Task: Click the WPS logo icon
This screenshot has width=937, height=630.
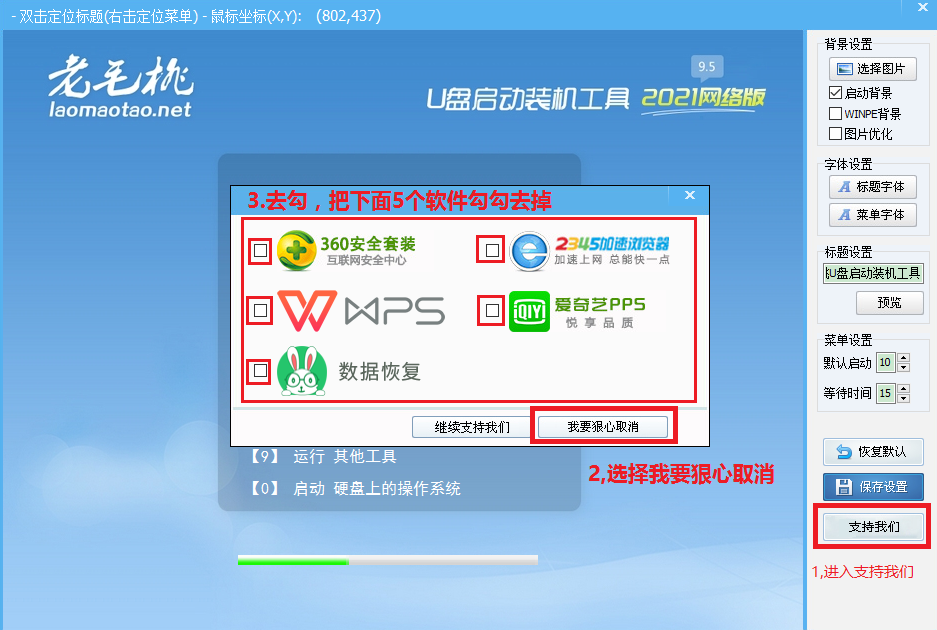Action: coord(304,311)
